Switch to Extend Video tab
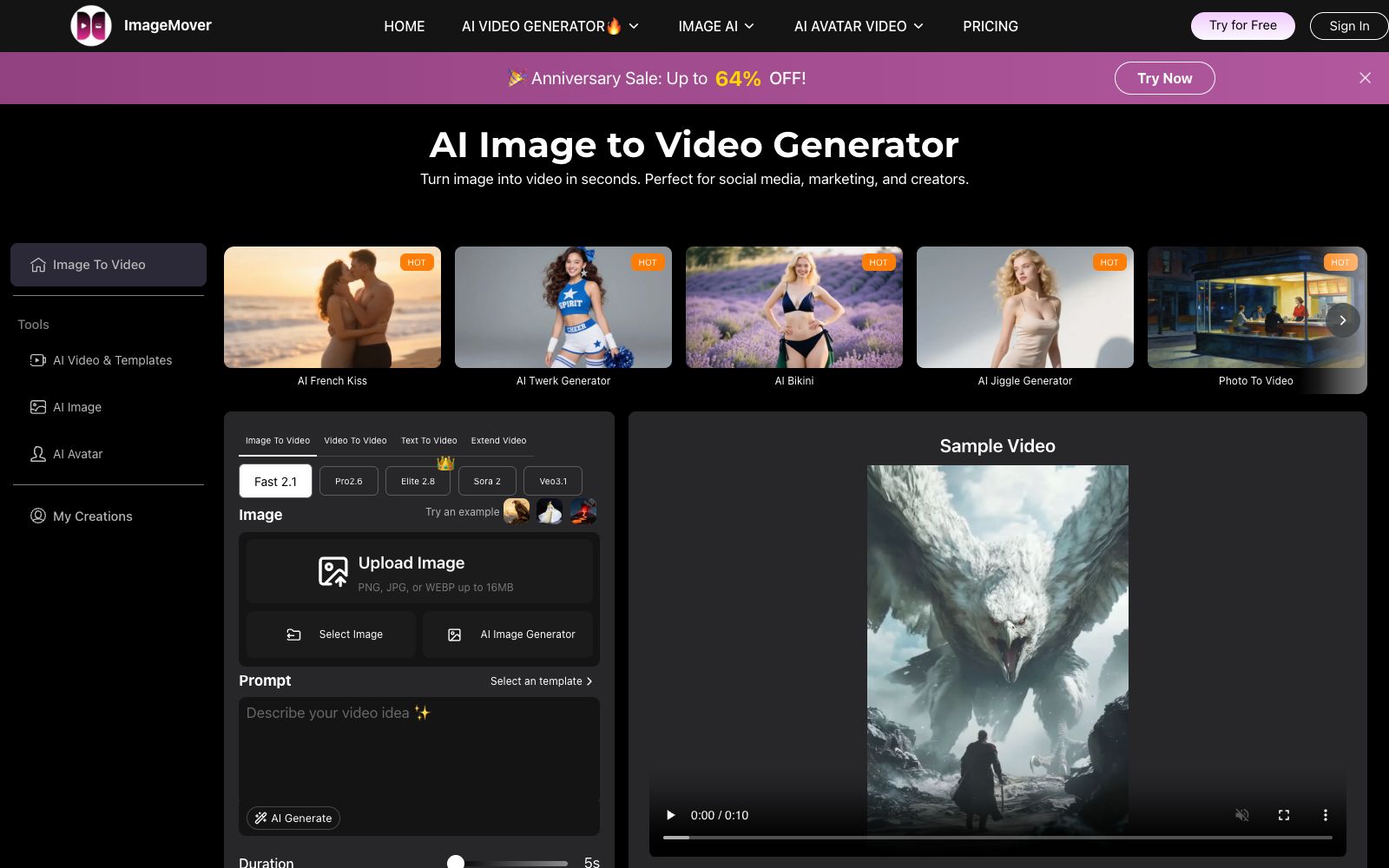The width and height of the screenshot is (1389, 868). point(498,440)
